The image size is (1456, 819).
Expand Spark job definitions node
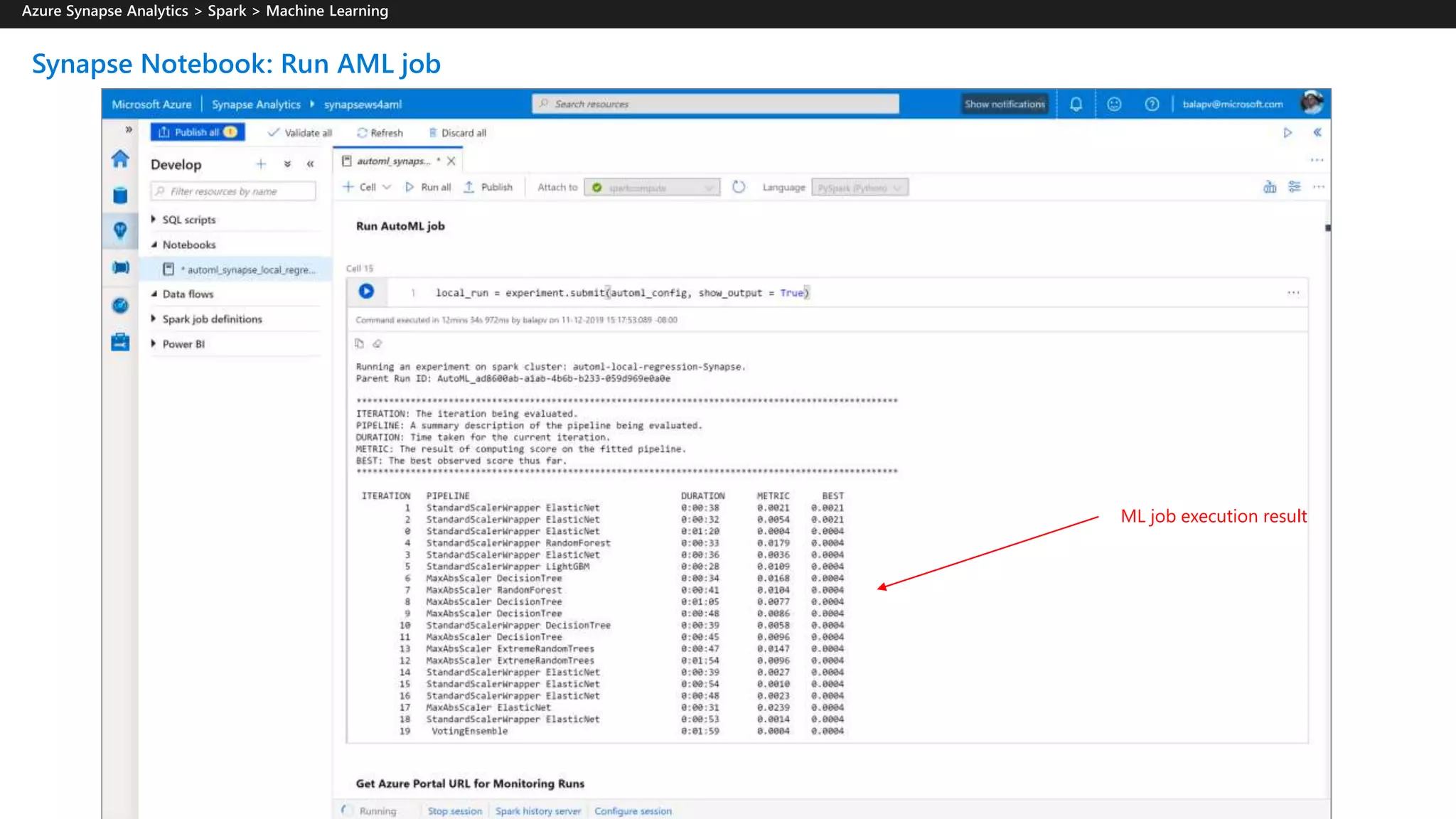tap(154, 318)
